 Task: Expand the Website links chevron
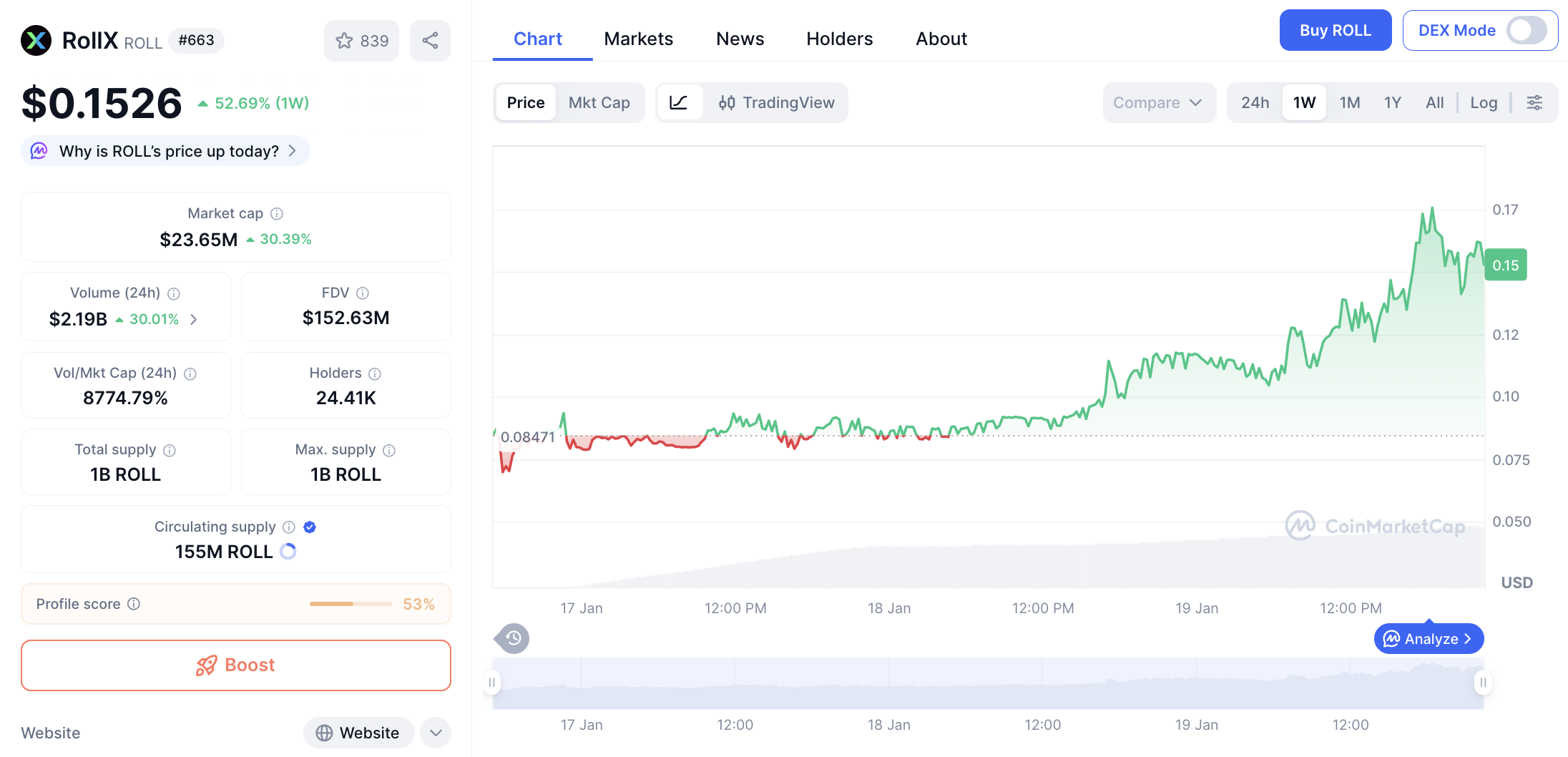(x=436, y=733)
